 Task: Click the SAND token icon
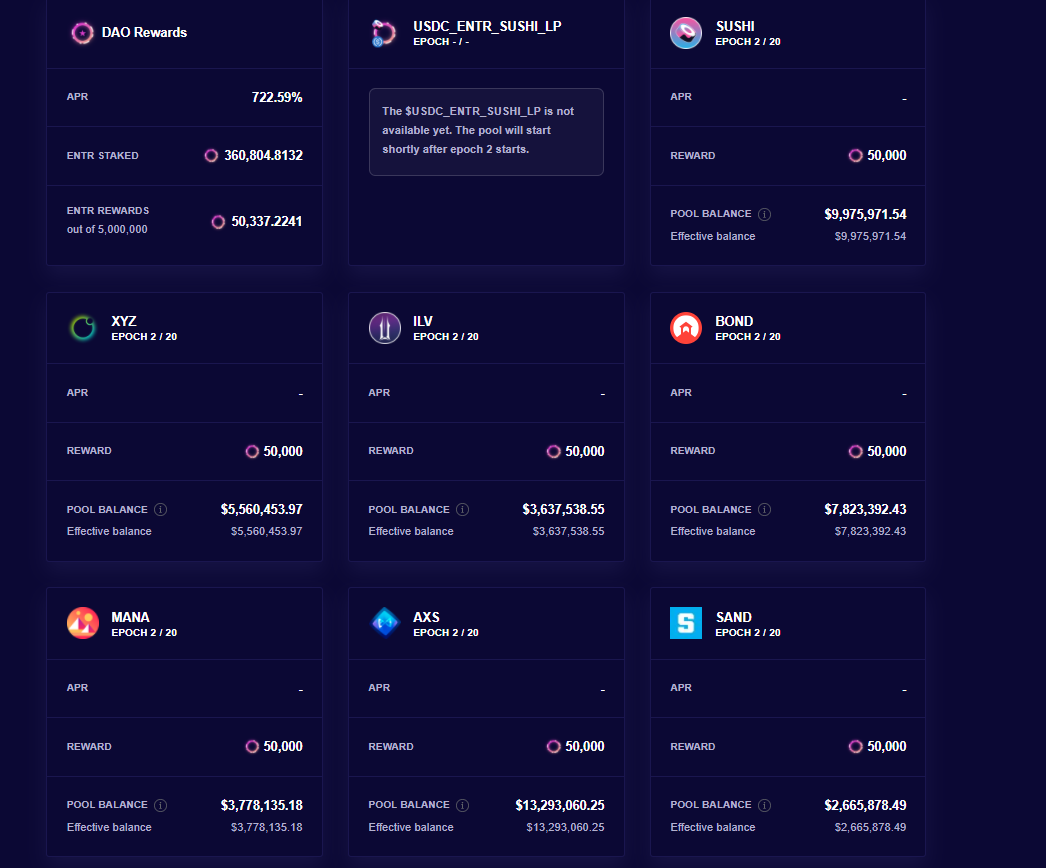pyautogui.click(x=686, y=623)
